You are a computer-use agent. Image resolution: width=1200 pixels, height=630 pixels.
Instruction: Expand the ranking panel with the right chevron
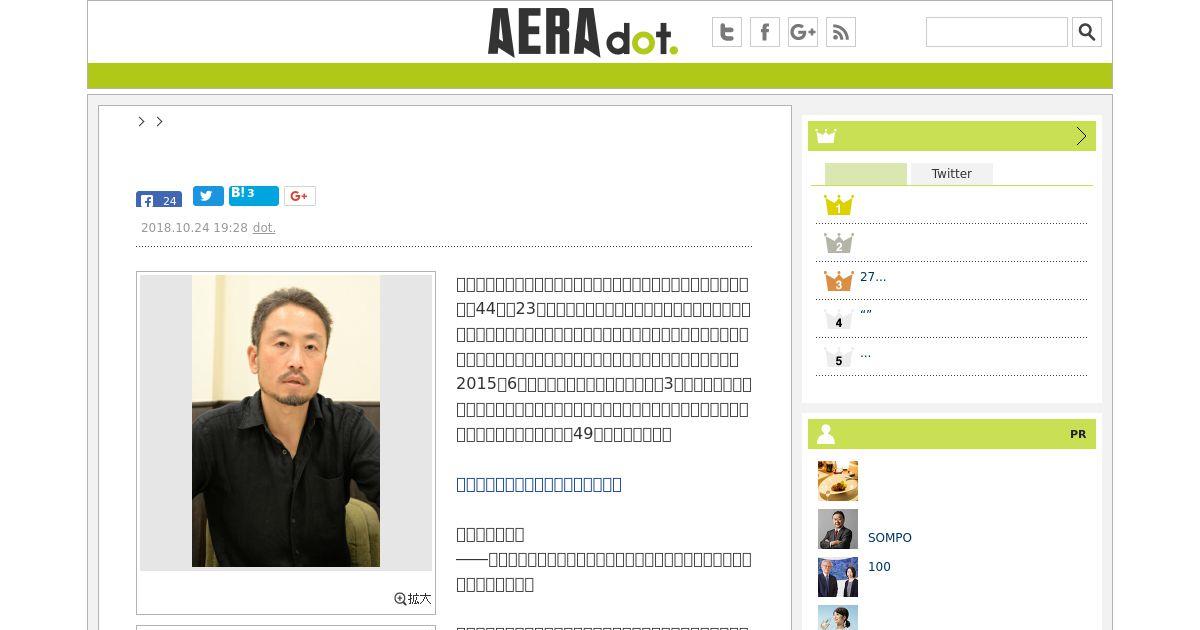1081,136
